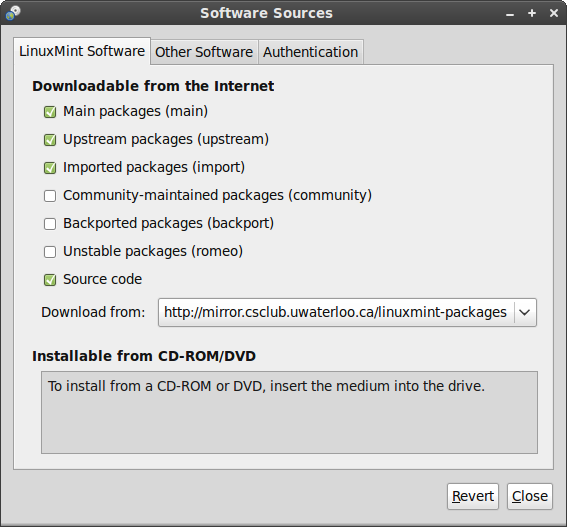
Task: Disable Upstream packages (upstream)
Action: coord(50,140)
